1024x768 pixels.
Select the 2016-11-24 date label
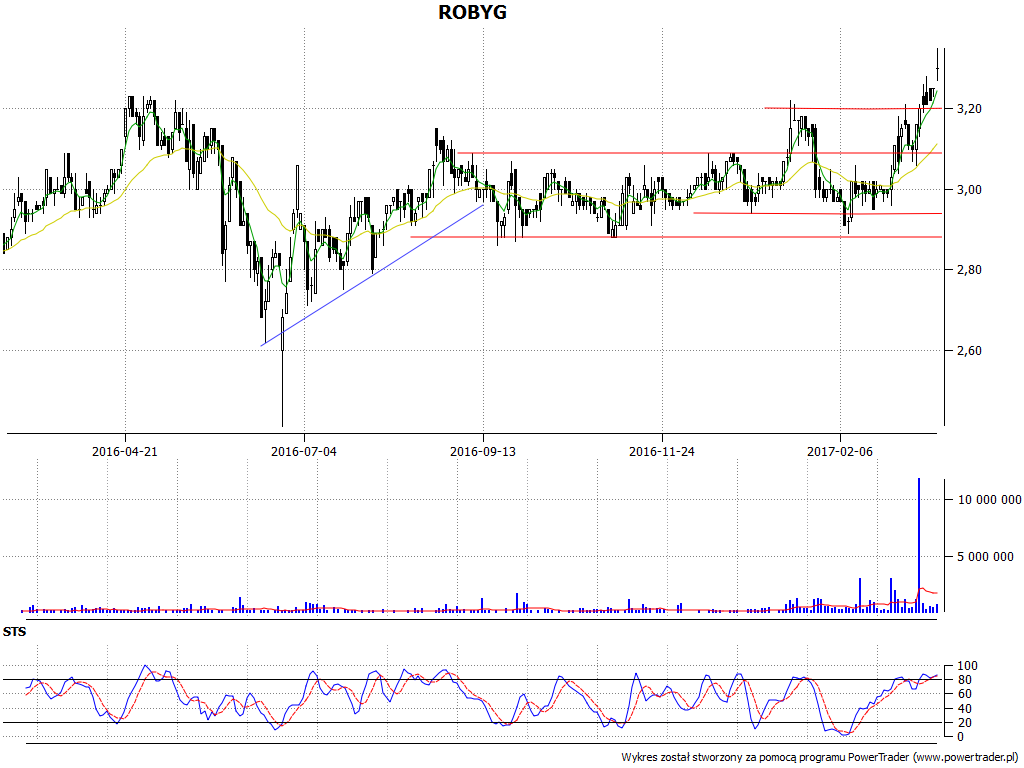[x=662, y=451]
